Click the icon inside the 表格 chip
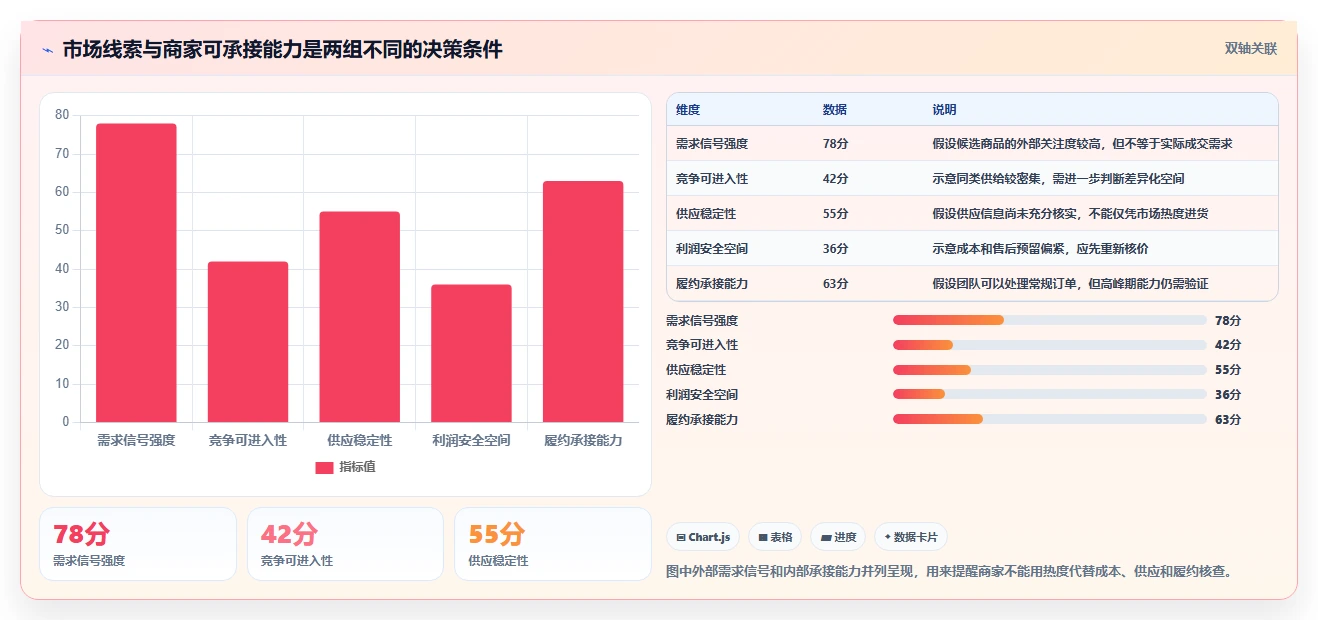The image size is (1318, 620). coord(763,538)
